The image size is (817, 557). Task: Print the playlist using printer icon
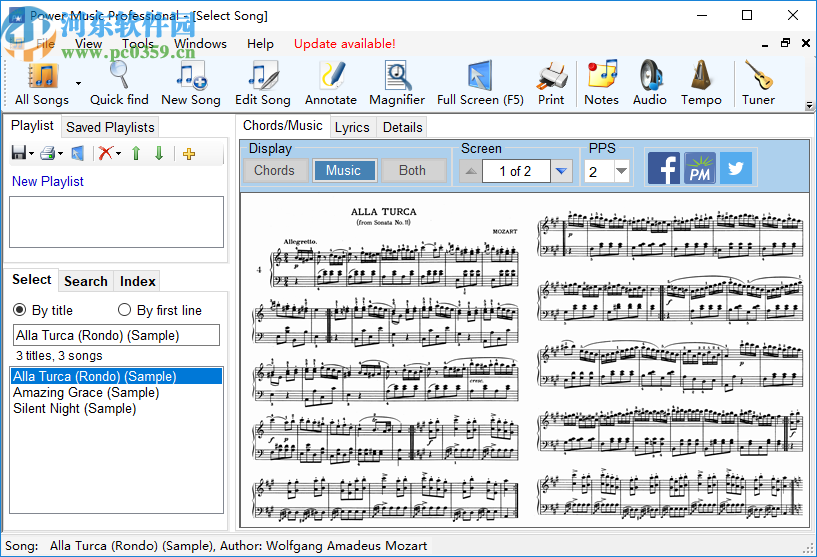click(48, 153)
